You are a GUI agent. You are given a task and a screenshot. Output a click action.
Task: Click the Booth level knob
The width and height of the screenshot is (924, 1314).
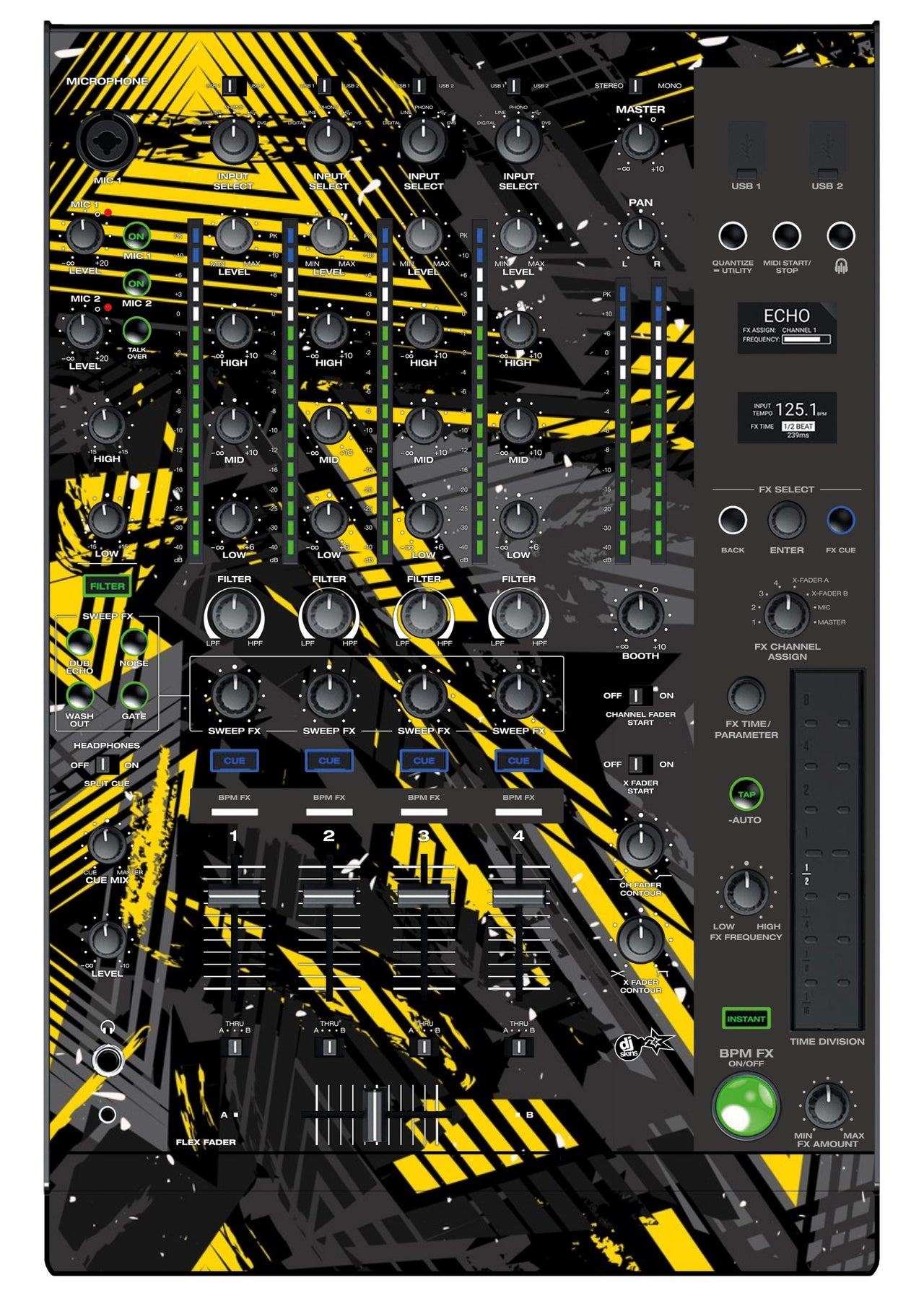pyautogui.click(x=640, y=614)
